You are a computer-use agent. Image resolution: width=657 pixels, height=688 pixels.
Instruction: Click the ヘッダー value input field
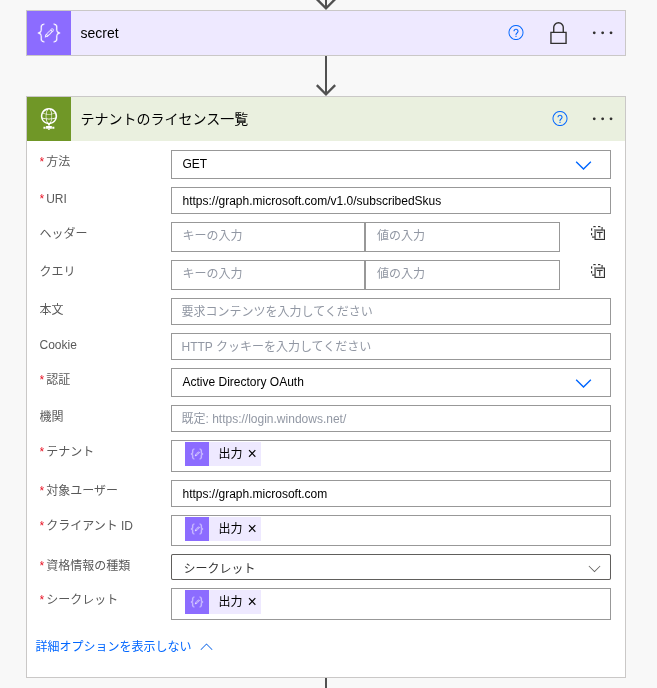pos(462,237)
